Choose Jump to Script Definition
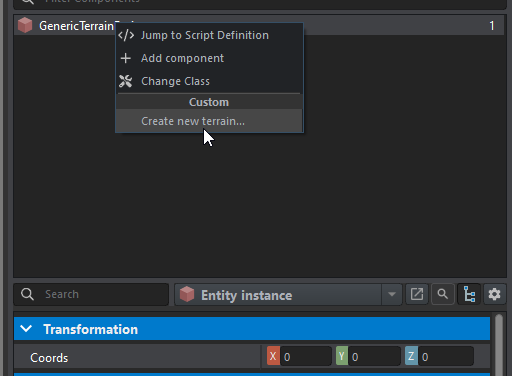This screenshot has height=376, width=512. 209,35
